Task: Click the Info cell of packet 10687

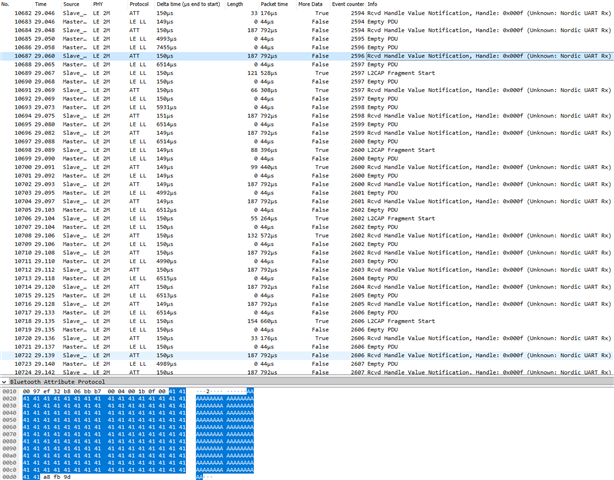Action: coord(489,56)
